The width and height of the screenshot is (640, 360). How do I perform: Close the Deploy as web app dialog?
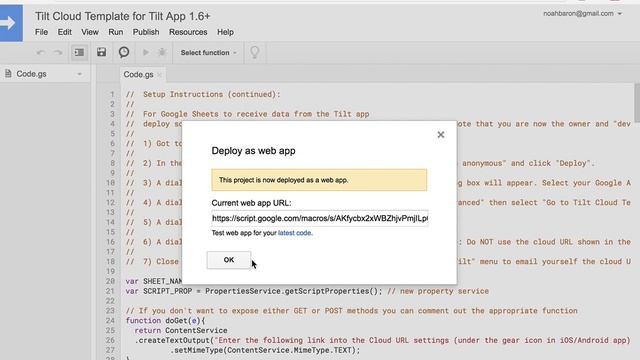pyautogui.click(x=441, y=135)
